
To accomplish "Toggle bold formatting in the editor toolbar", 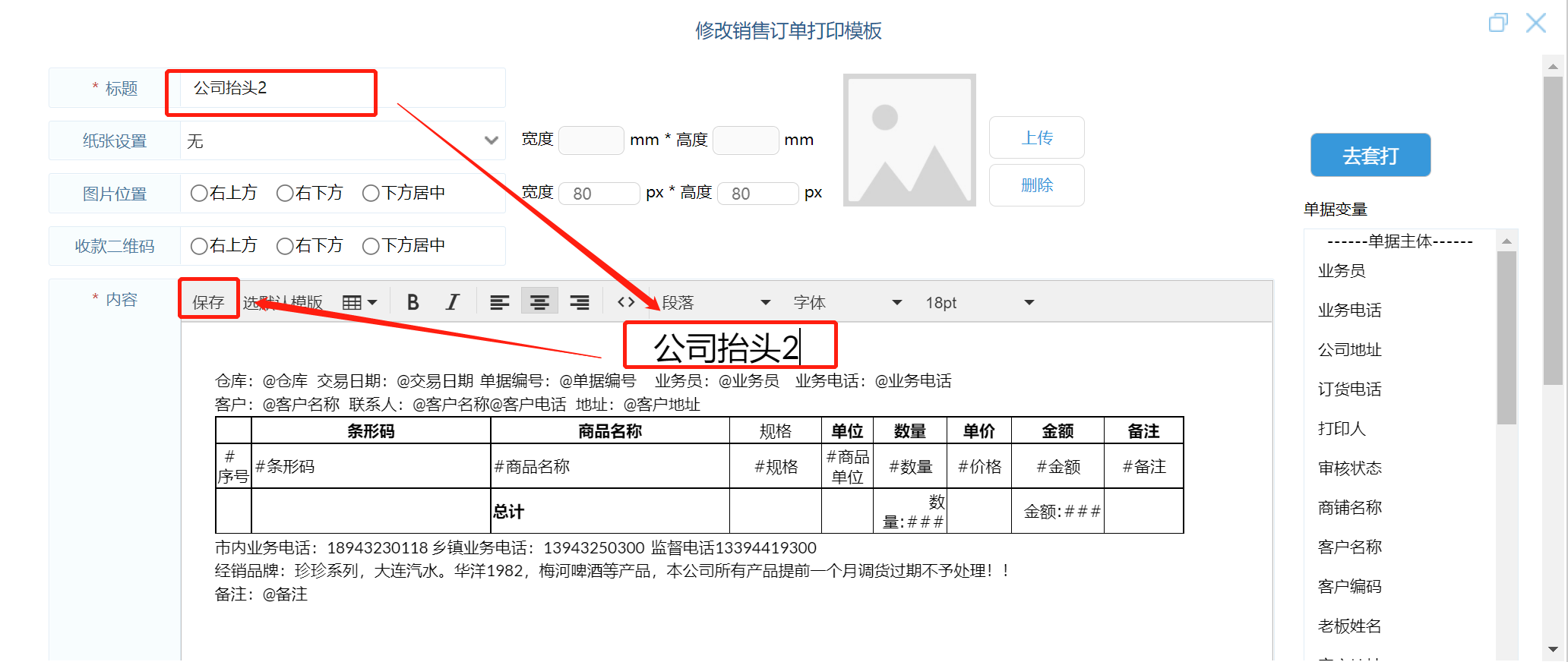I will [413, 302].
